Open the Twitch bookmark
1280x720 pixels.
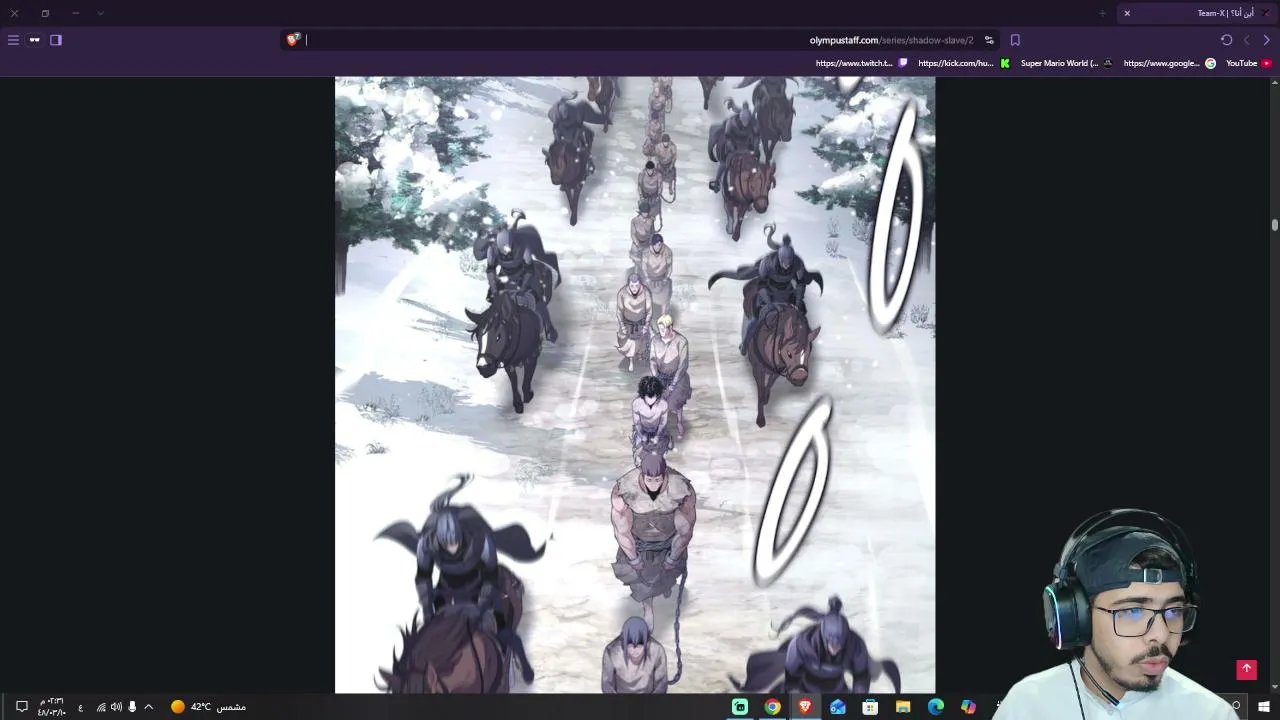click(x=861, y=63)
